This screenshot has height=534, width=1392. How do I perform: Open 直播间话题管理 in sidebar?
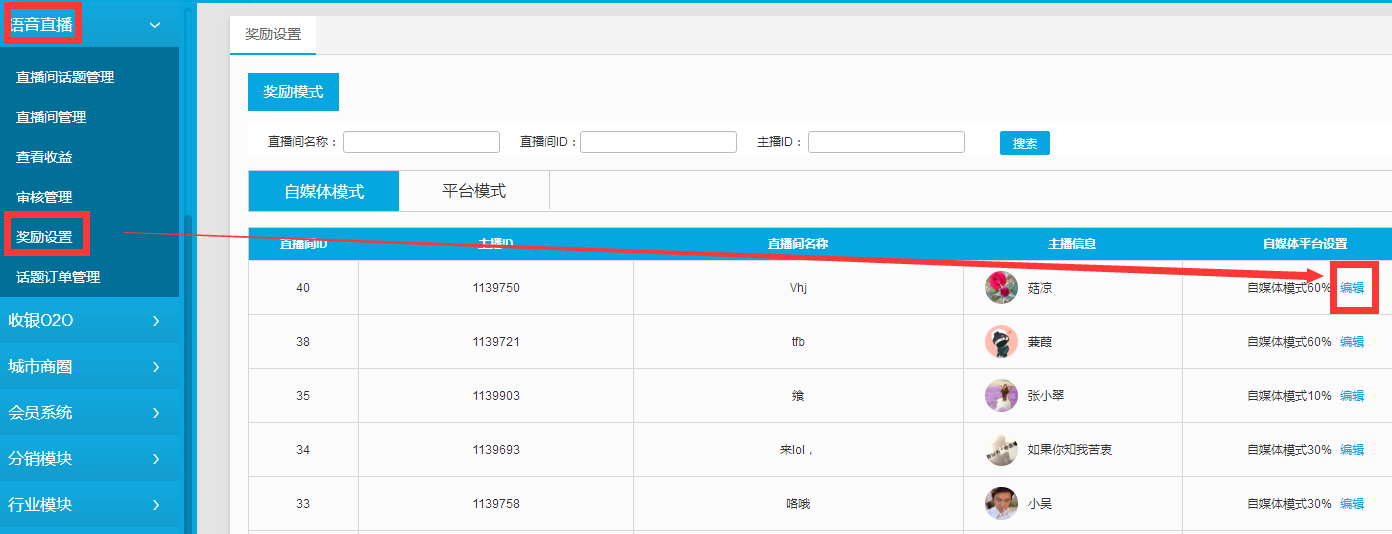65,77
